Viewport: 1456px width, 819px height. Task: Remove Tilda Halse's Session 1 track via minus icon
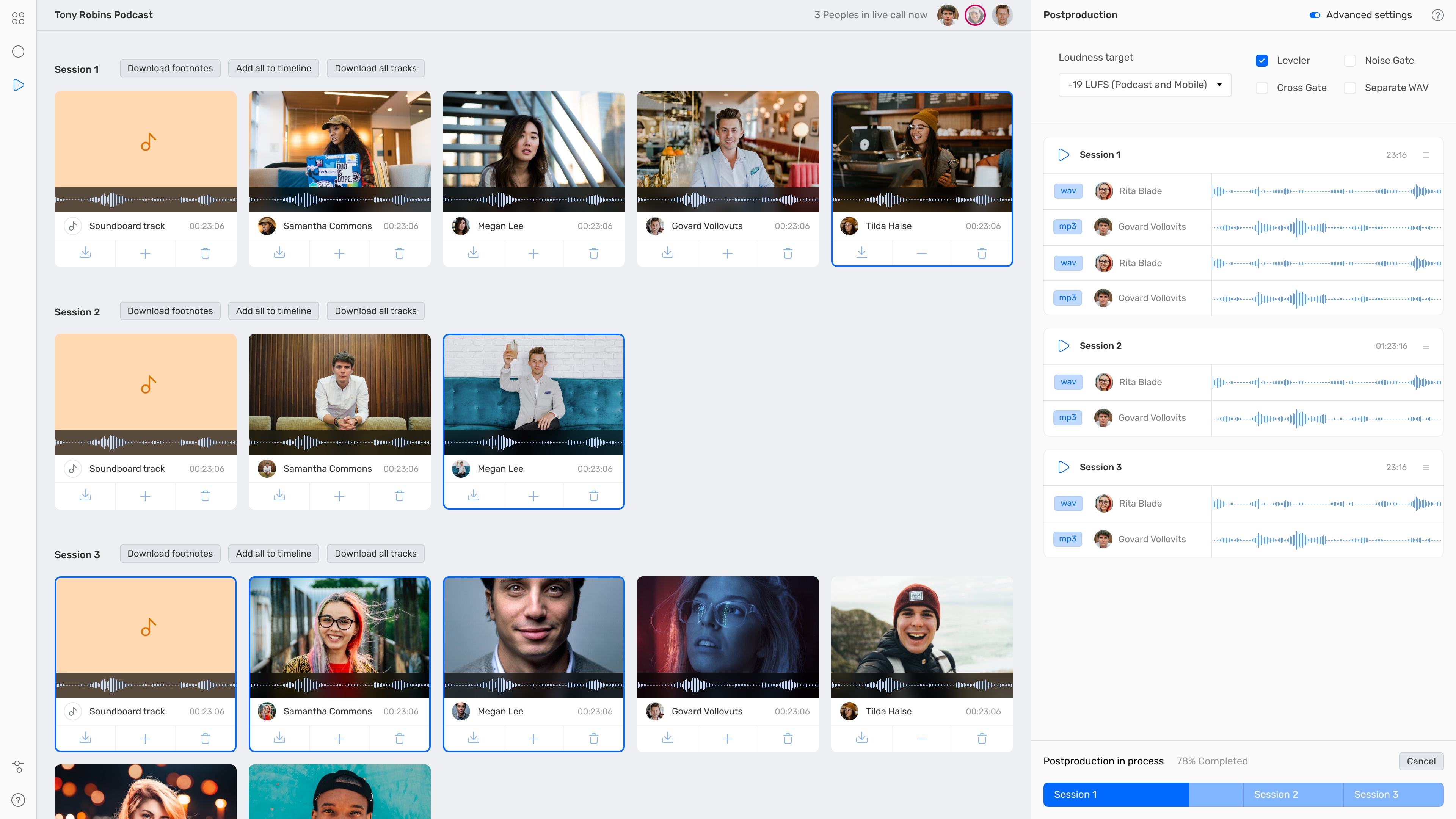click(921, 253)
